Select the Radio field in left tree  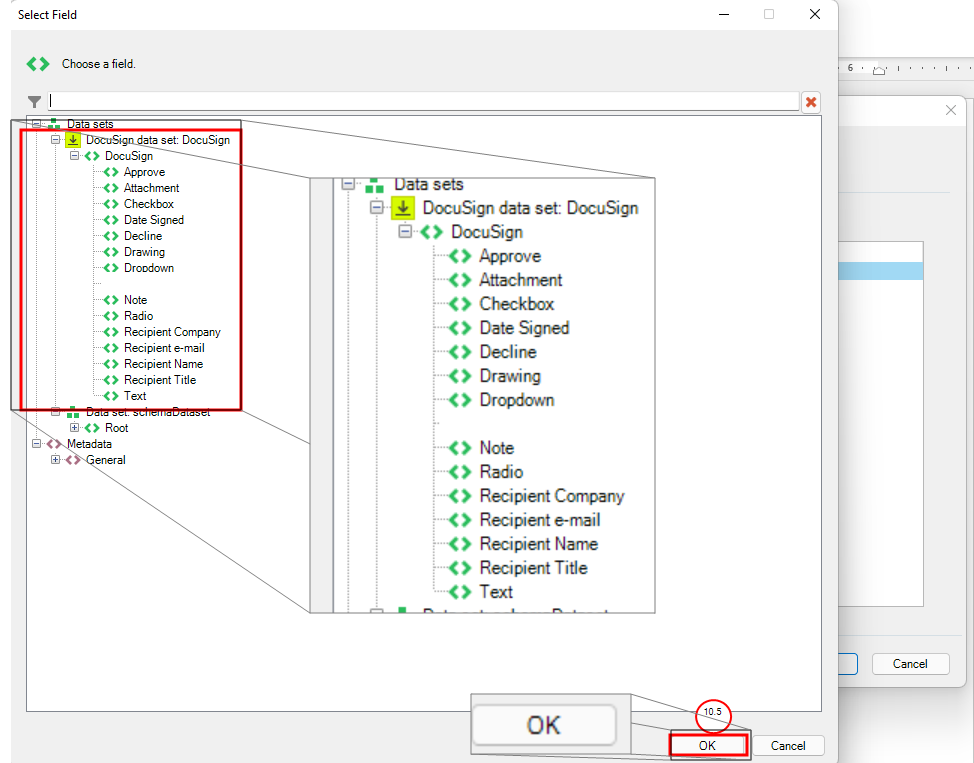click(138, 316)
